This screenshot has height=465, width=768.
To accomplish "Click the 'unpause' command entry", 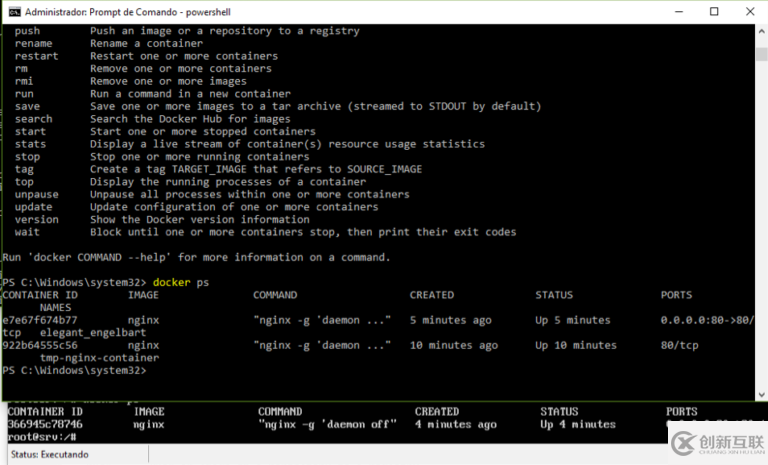I will coord(36,195).
